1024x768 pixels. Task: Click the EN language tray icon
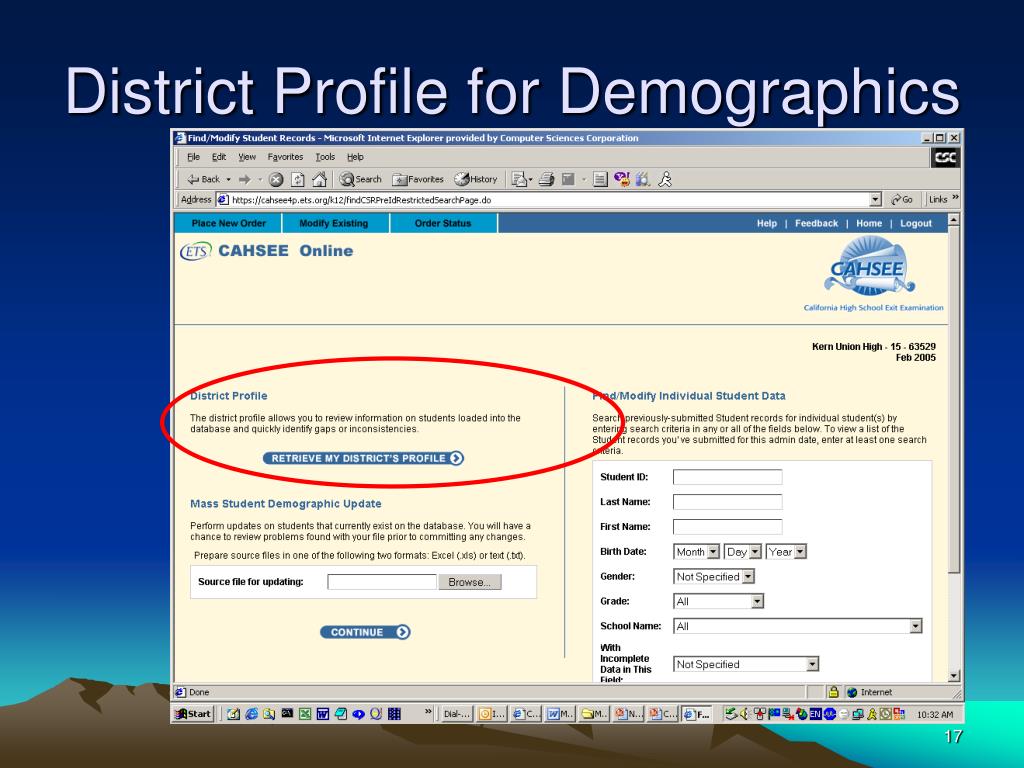pos(816,714)
